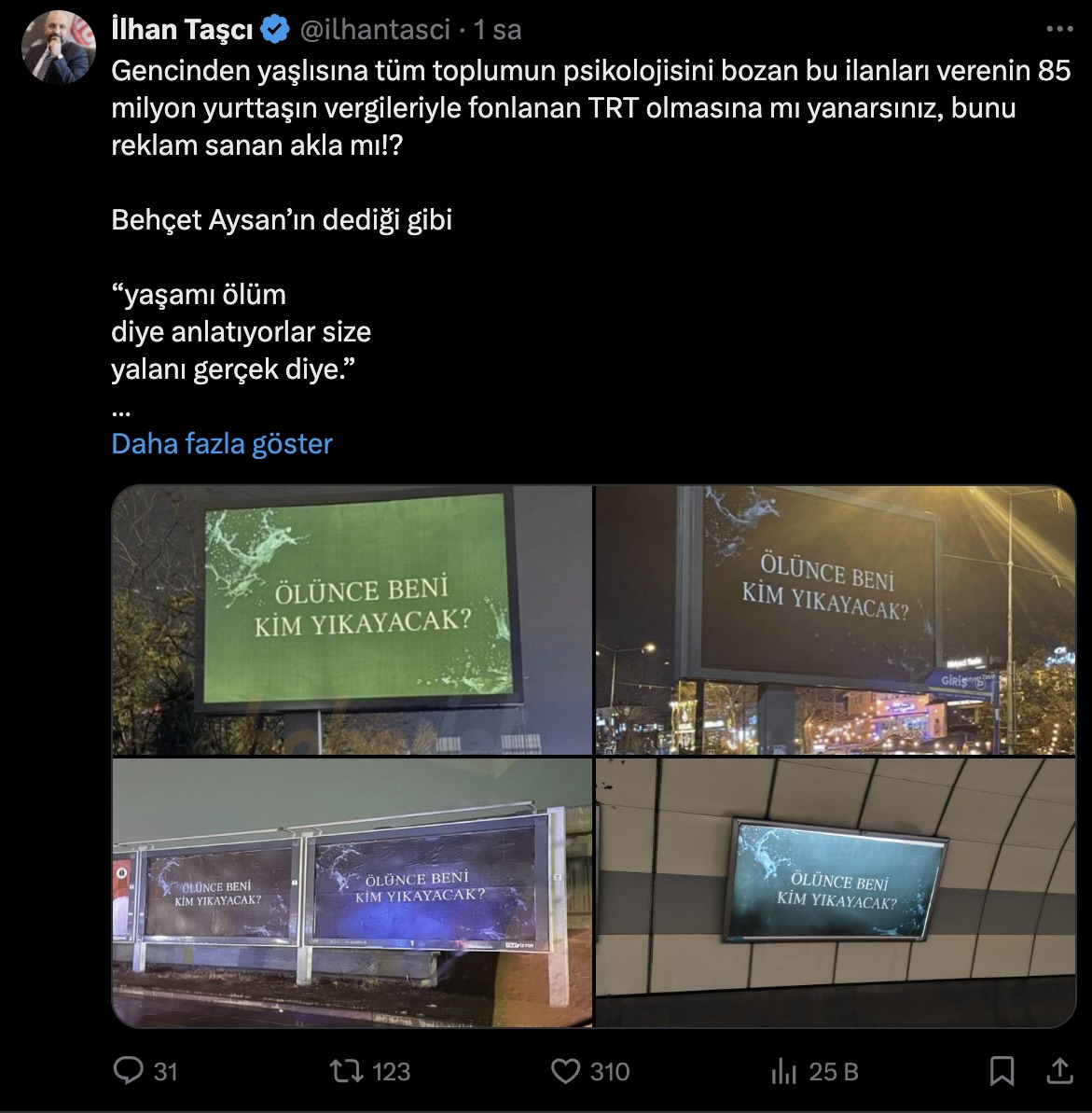Open the double roadside billboards photo
This screenshot has height=1113, width=1092.
352,893
